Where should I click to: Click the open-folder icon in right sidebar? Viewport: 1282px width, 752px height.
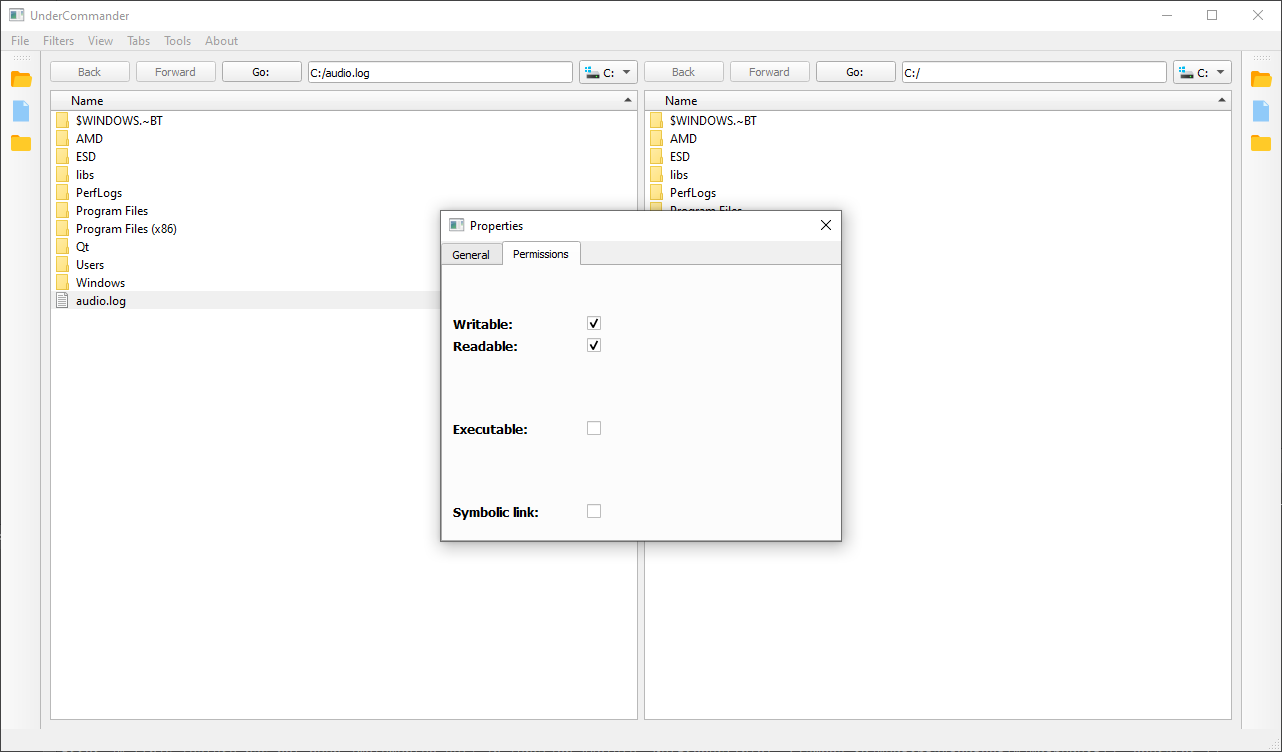[x=1261, y=79]
